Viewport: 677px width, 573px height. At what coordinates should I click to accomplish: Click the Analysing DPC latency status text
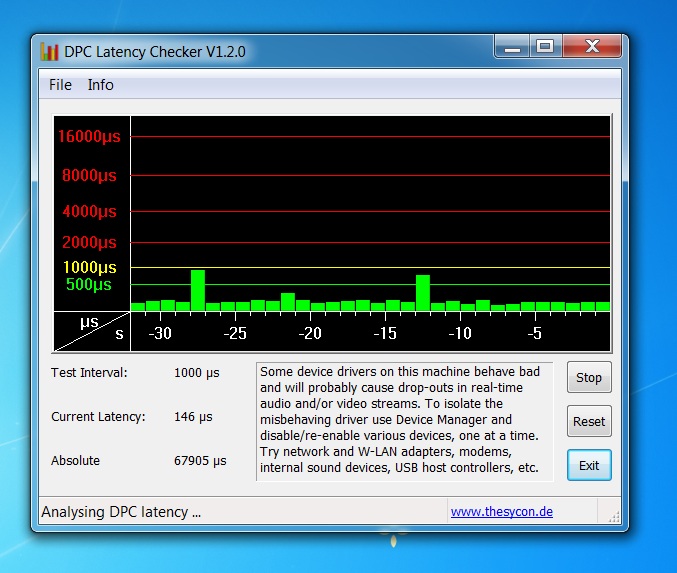point(121,512)
